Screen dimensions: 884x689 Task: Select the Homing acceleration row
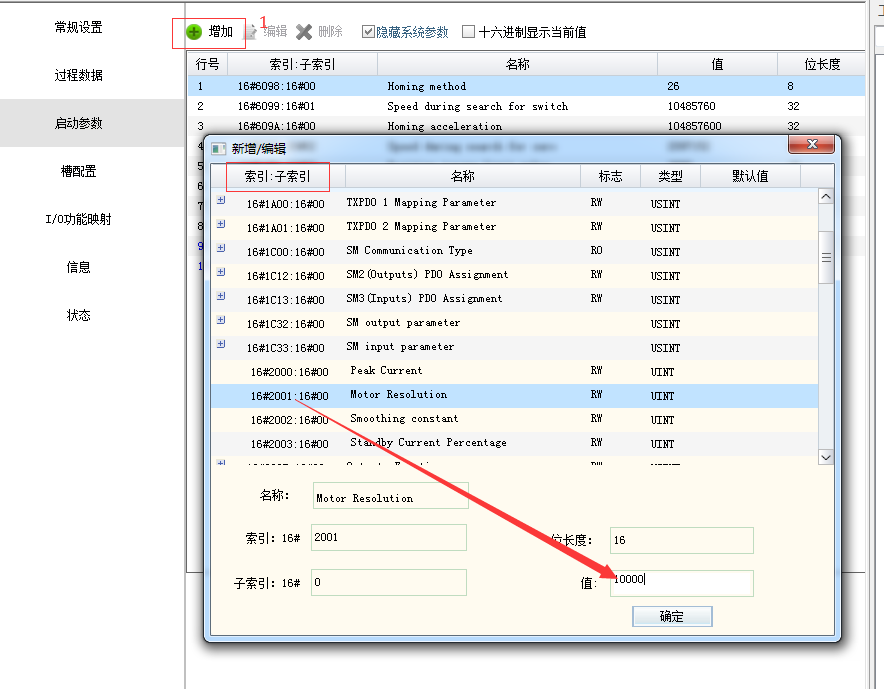[526, 126]
